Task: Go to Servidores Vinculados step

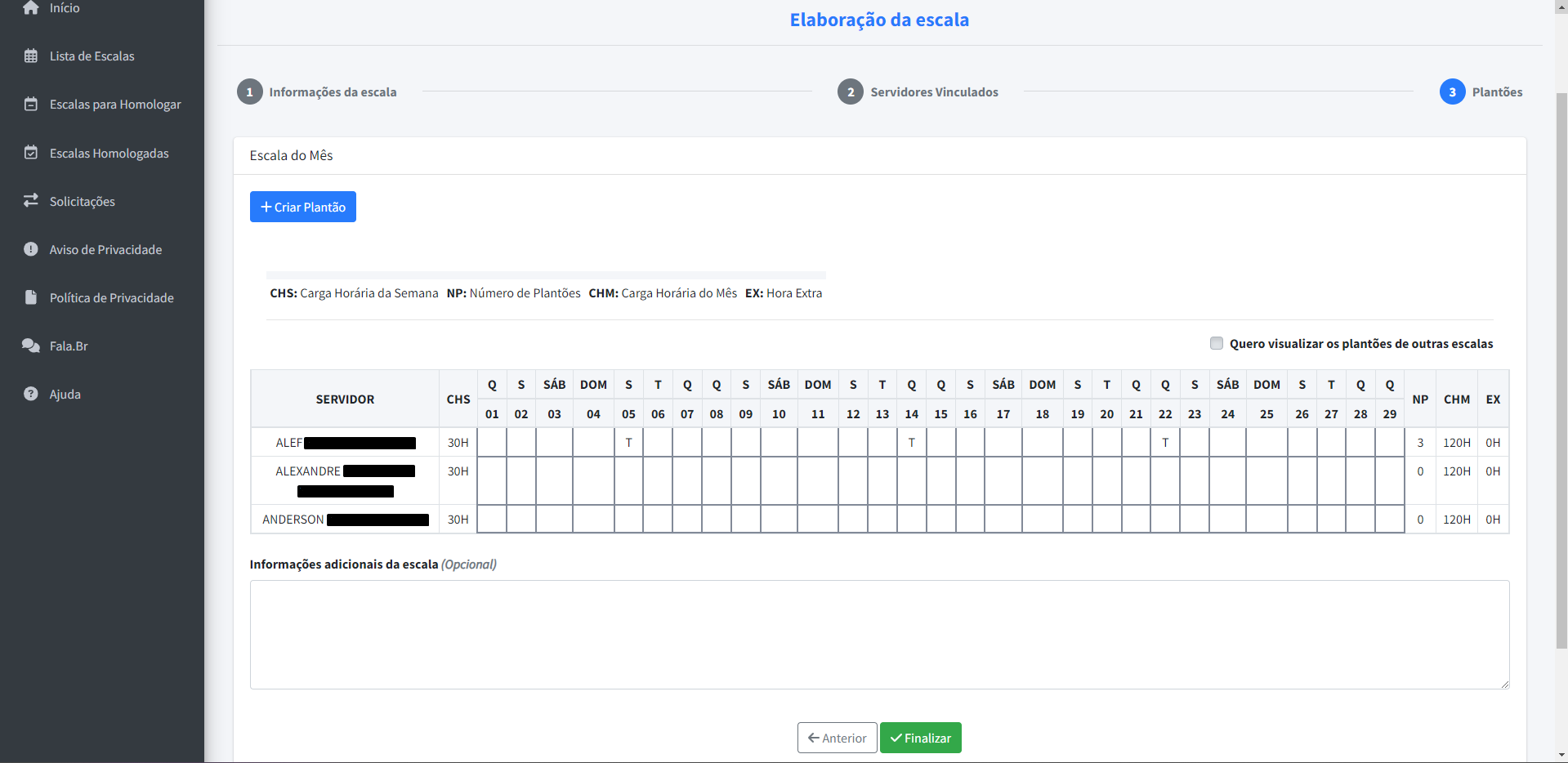Action: click(x=934, y=92)
